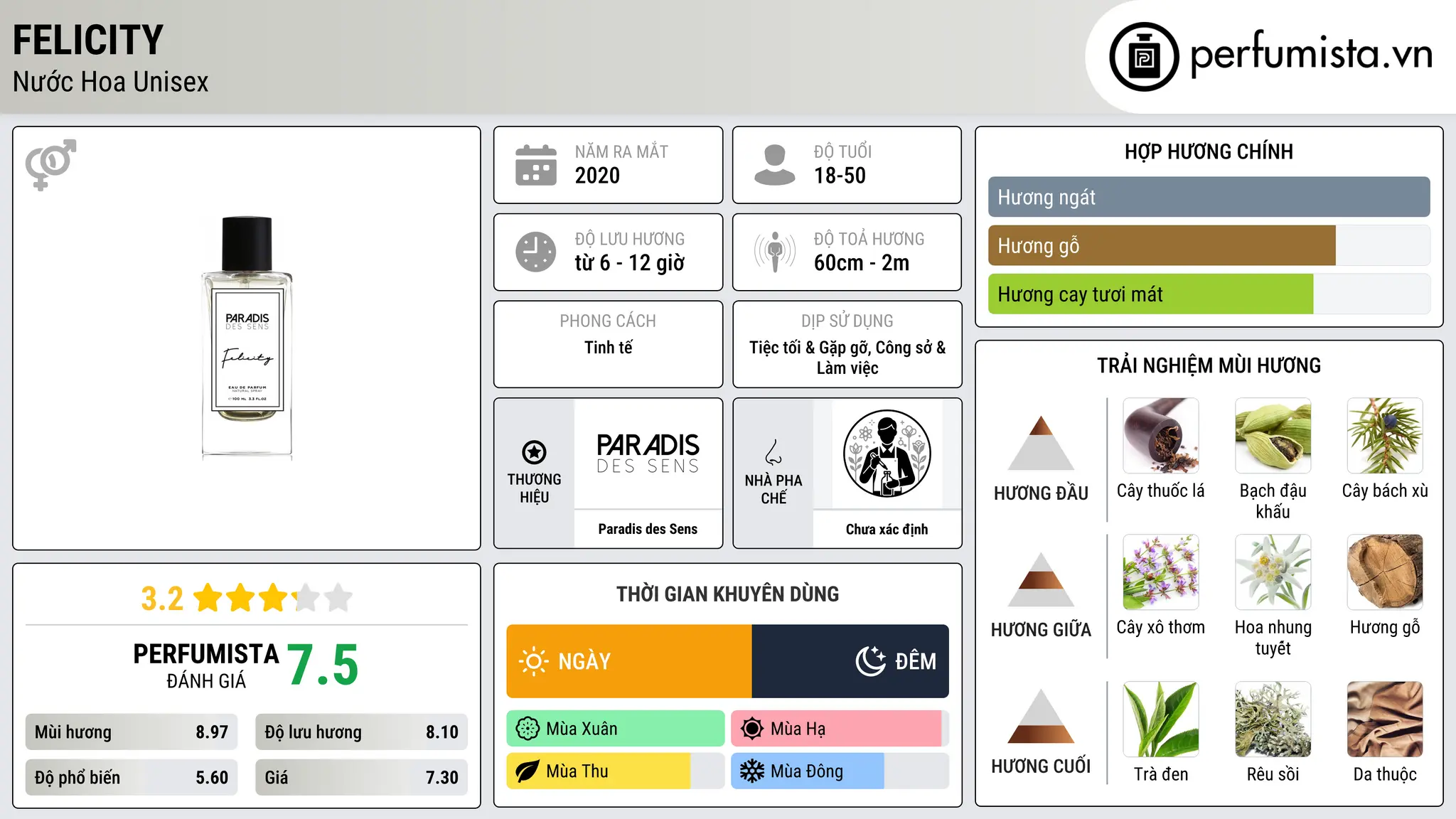Click the pyramid icon for HƯƠNG GIỮA
The image size is (1456, 819).
[x=1041, y=579]
